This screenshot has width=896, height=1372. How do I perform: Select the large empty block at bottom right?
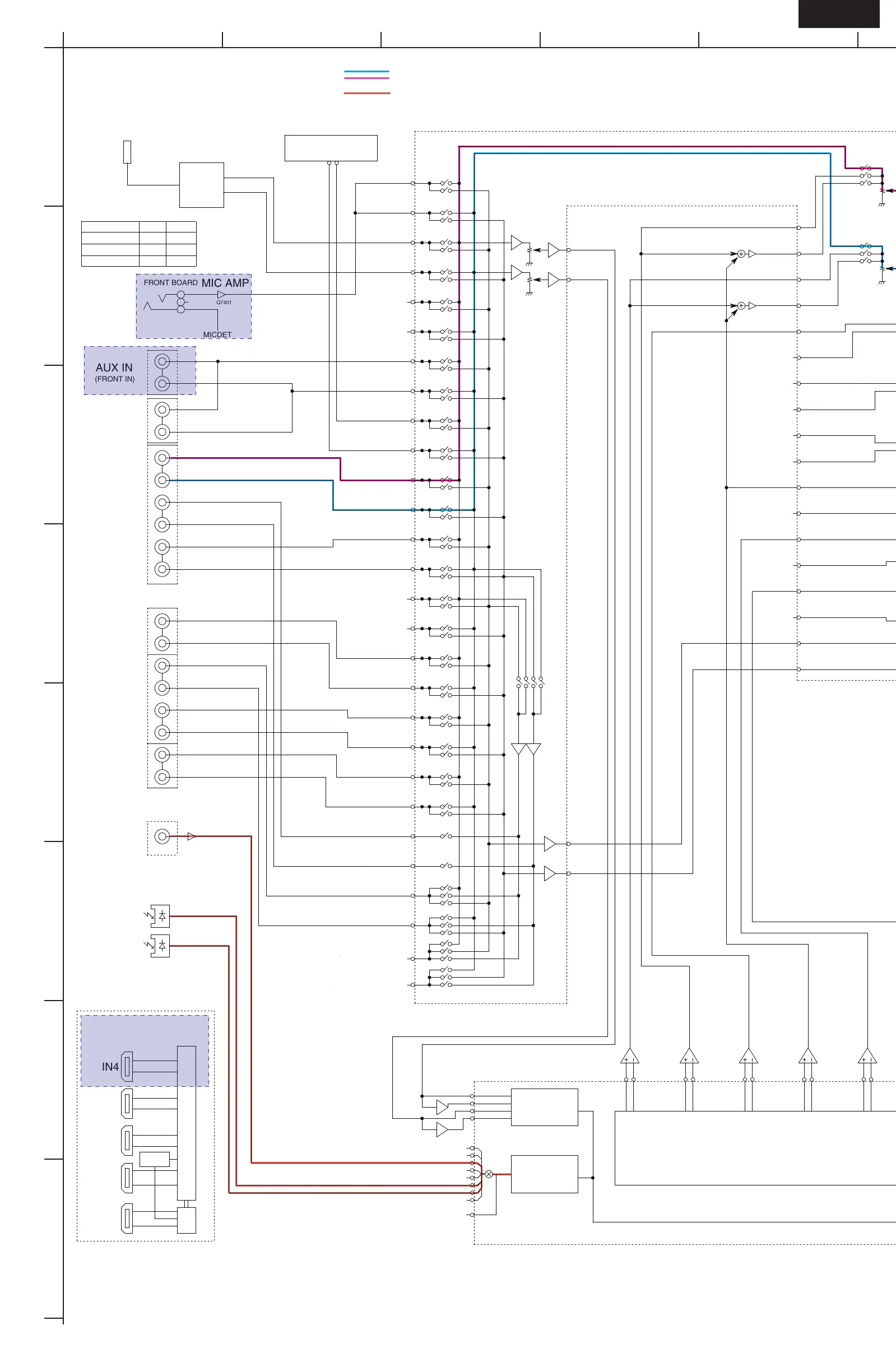click(x=755, y=1148)
